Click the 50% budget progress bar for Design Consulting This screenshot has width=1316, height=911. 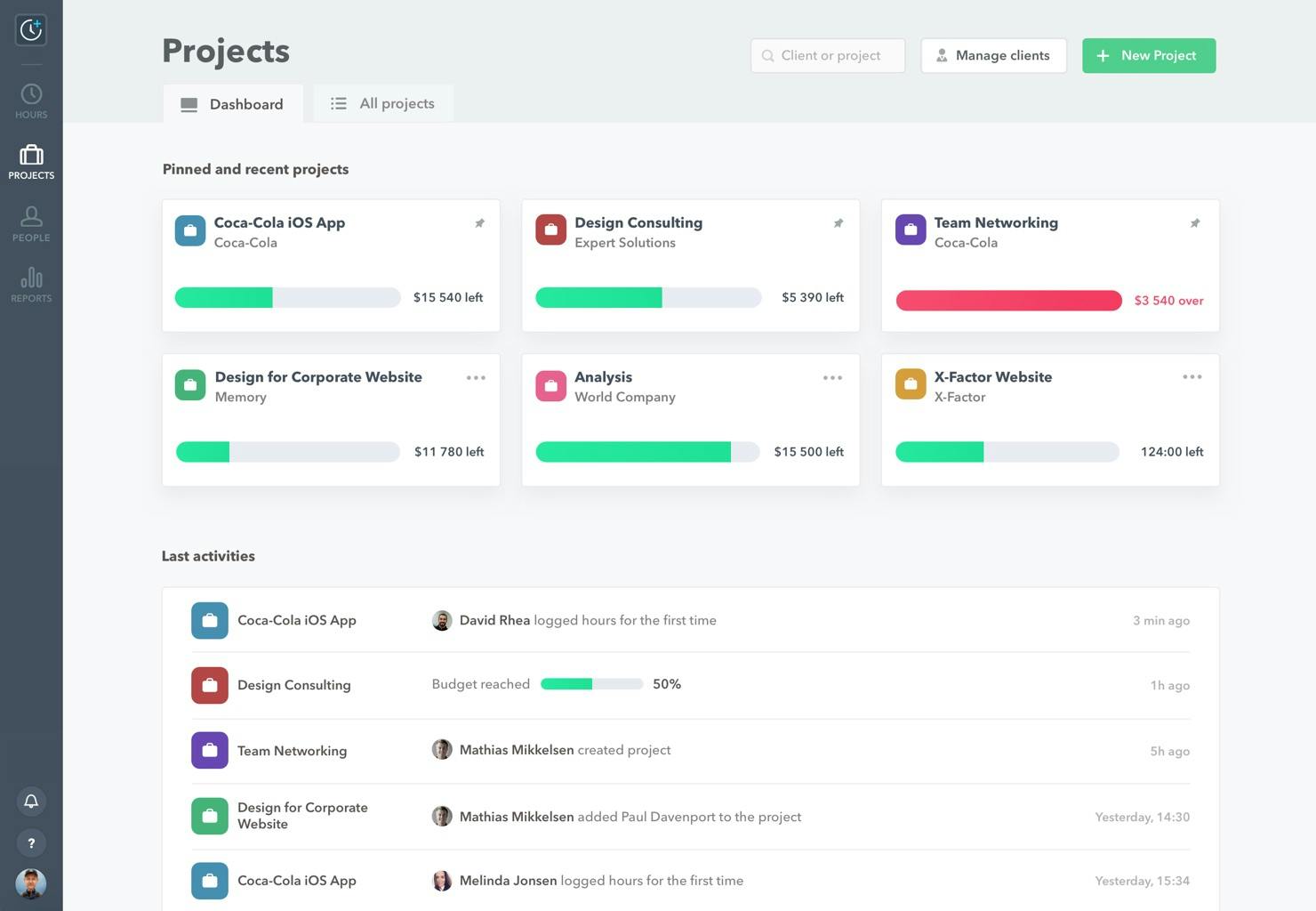pyautogui.click(x=592, y=684)
